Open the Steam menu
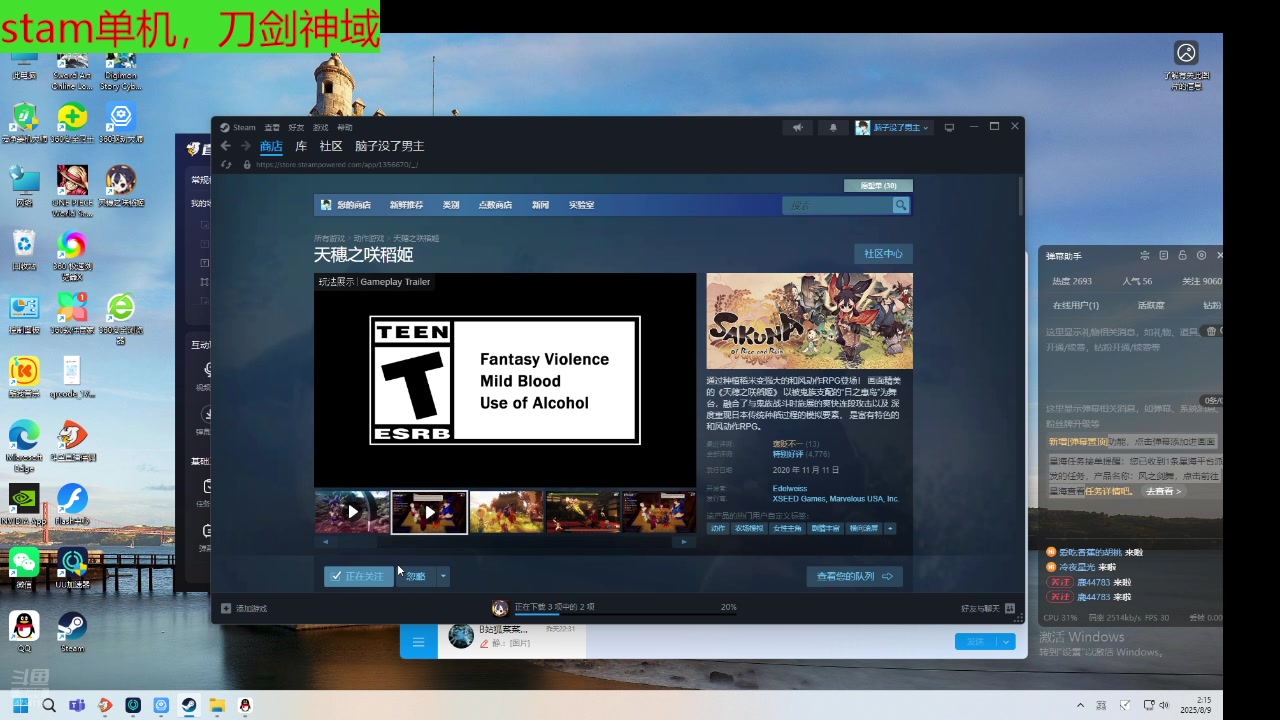 click(239, 127)
